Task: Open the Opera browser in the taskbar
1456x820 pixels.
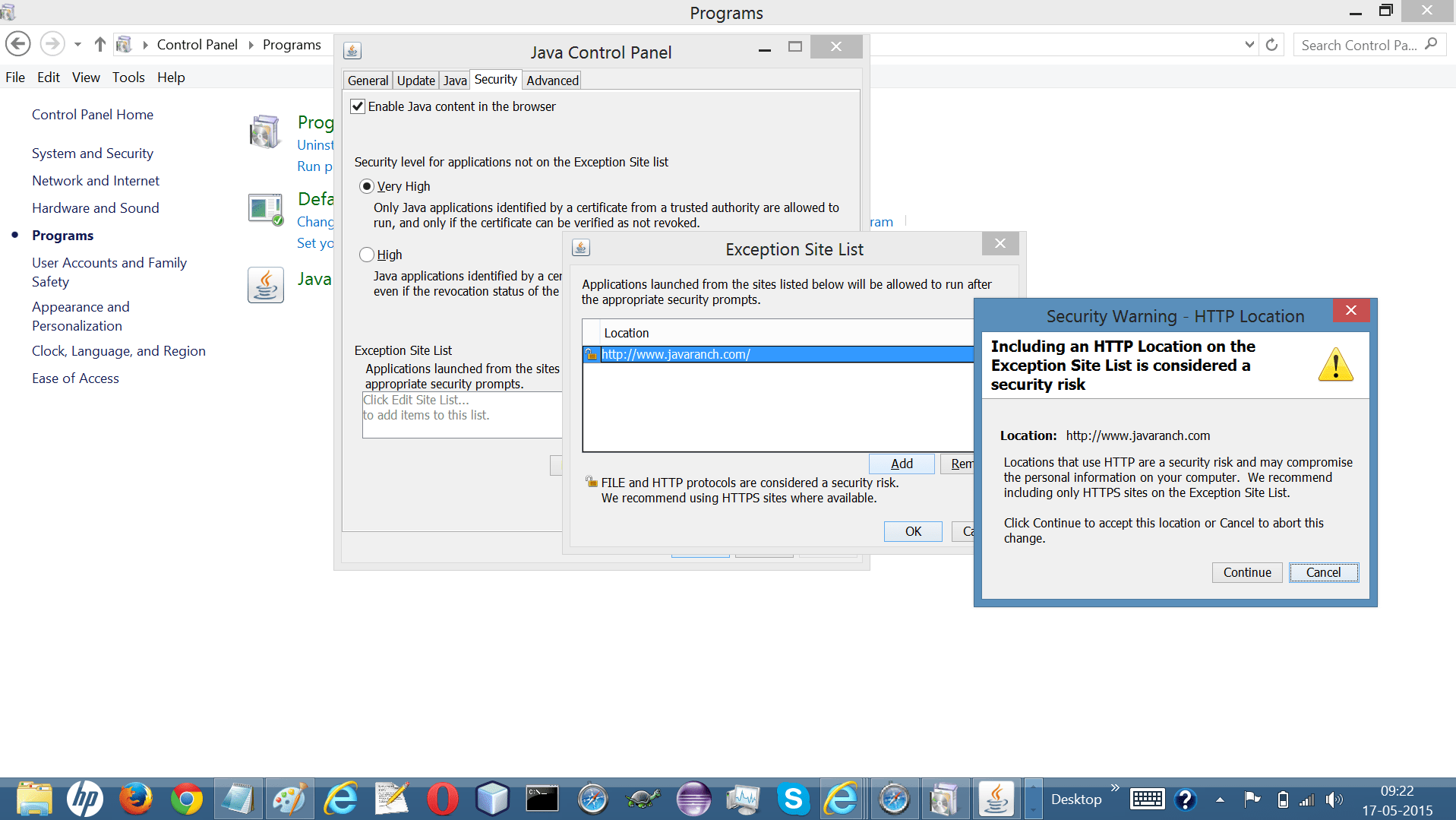Action: [441, 799]
